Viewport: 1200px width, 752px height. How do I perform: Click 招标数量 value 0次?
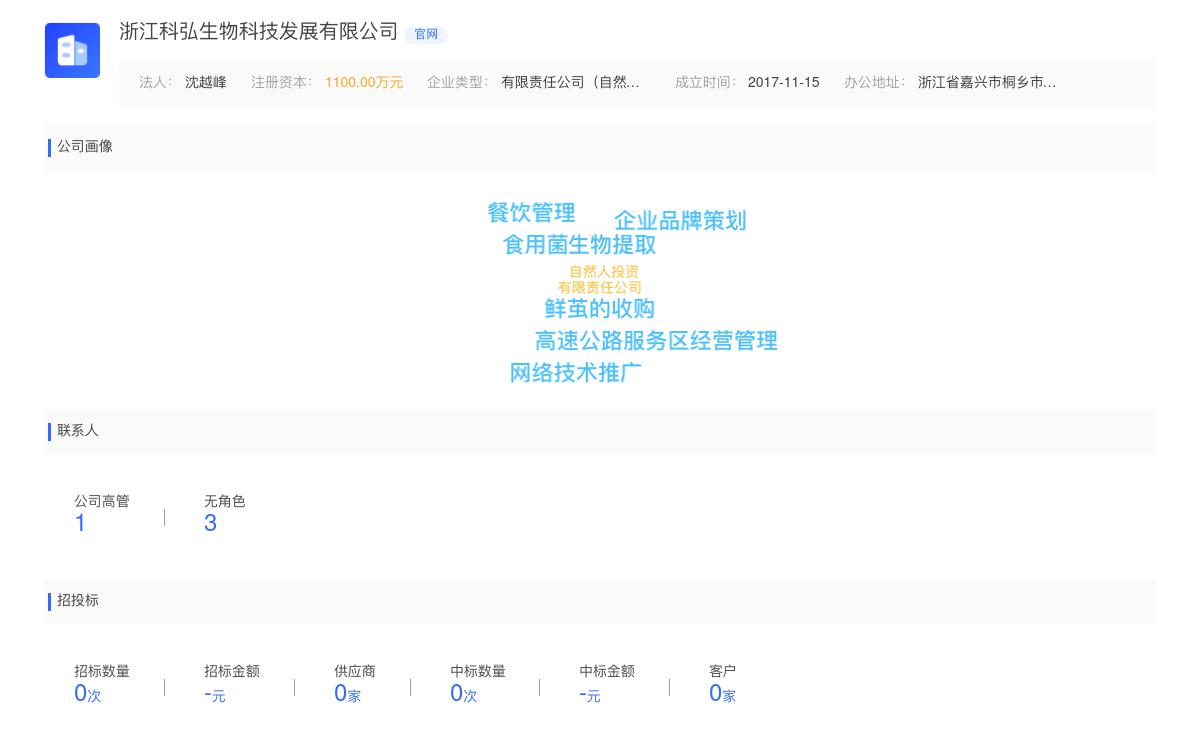point(88,694)
